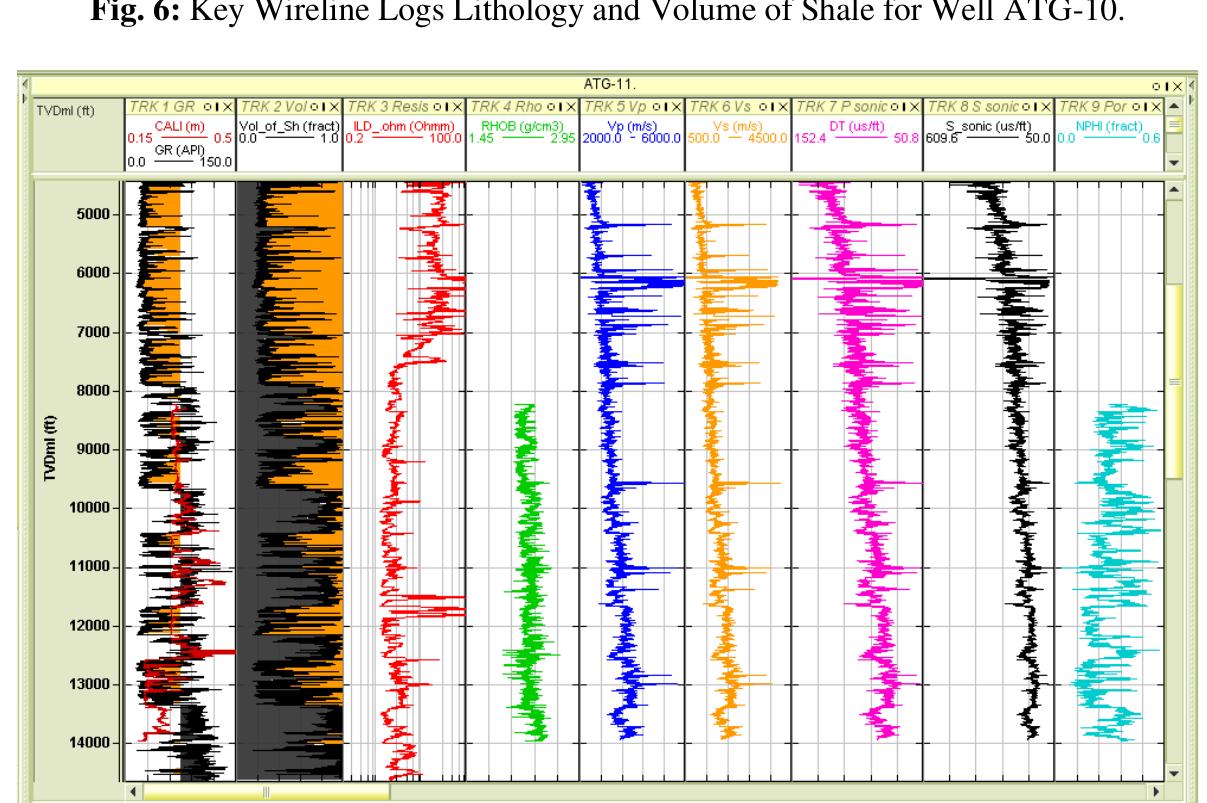Click the log view vertical scroll up arrow
The width and height of the screenshot is (1207, 803).
(x=1174, y=188)
